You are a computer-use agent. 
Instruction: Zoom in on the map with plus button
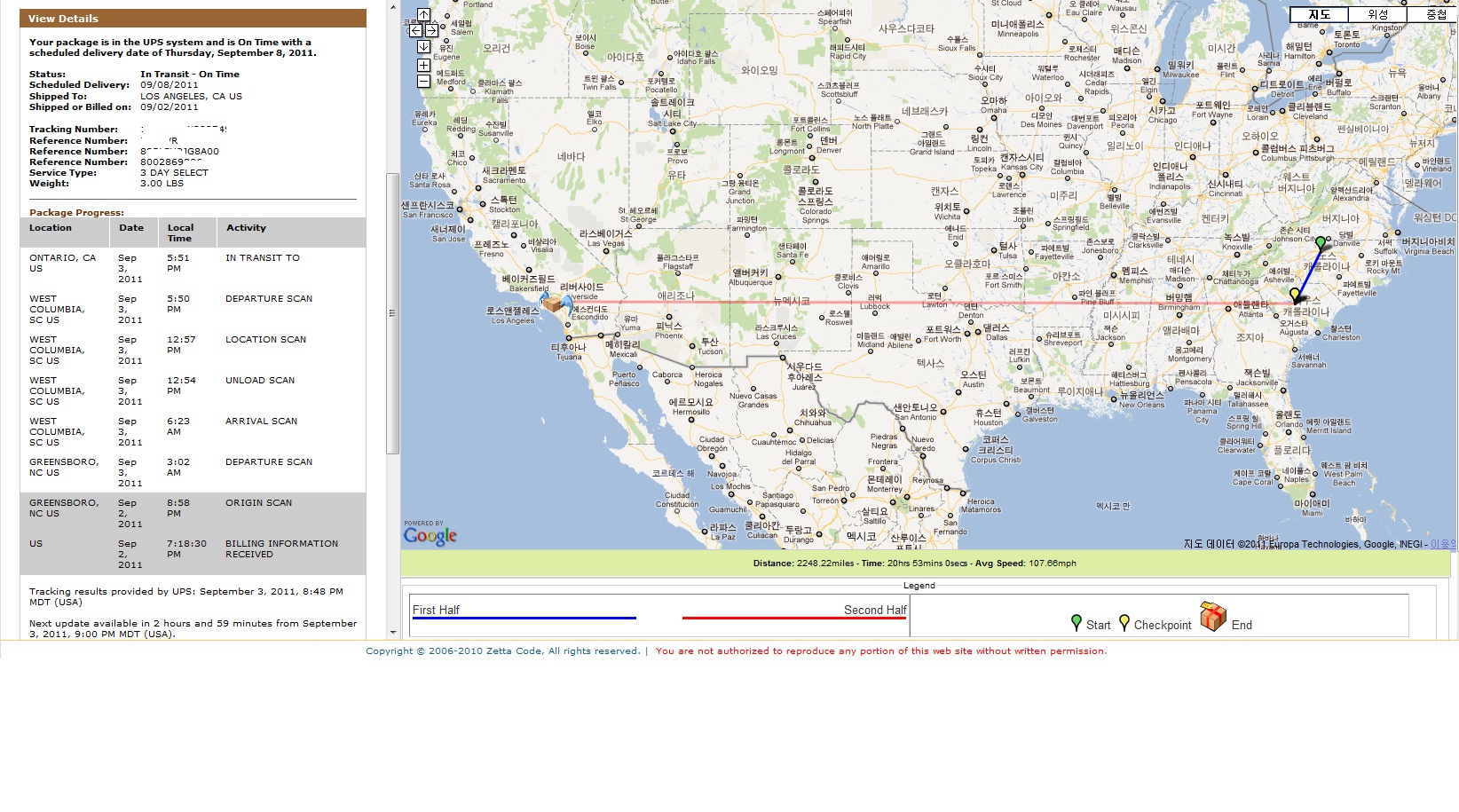pos(423,65)
